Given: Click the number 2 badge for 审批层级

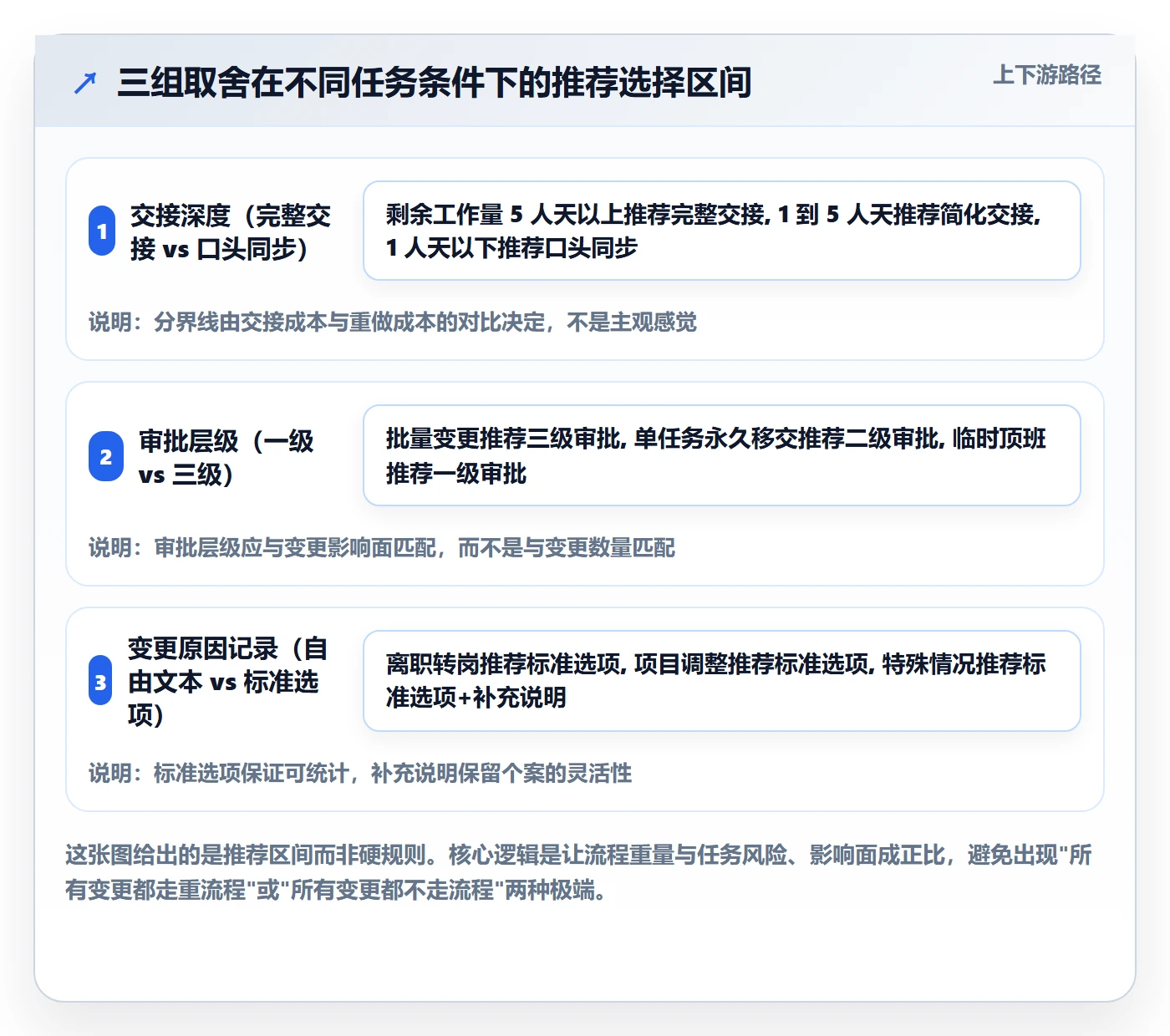Looking at the screenshot, I should click(x=106, y=456).
